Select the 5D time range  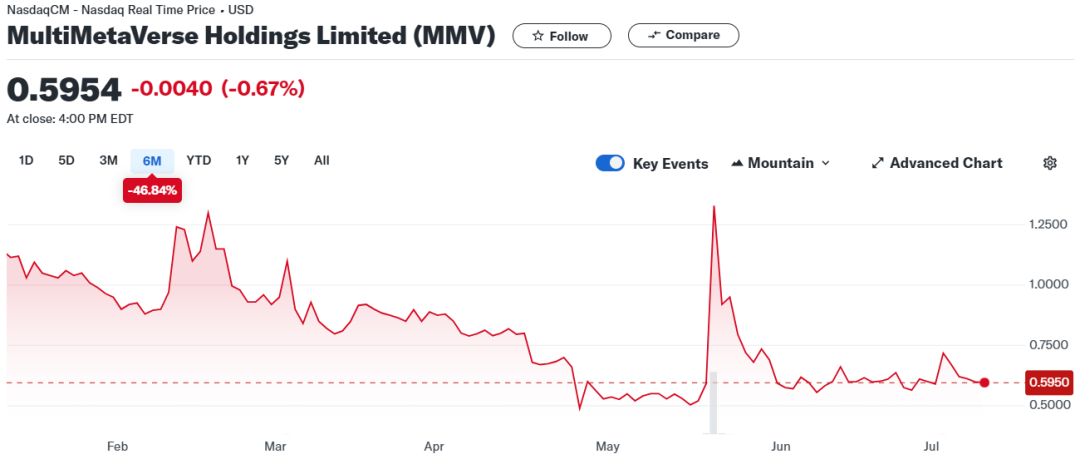tap(66, 160)
